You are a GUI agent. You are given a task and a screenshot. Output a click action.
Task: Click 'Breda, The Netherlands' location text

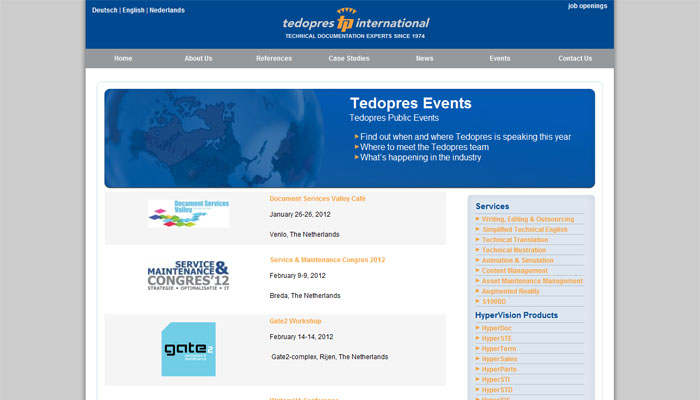[x=305, y=296]
